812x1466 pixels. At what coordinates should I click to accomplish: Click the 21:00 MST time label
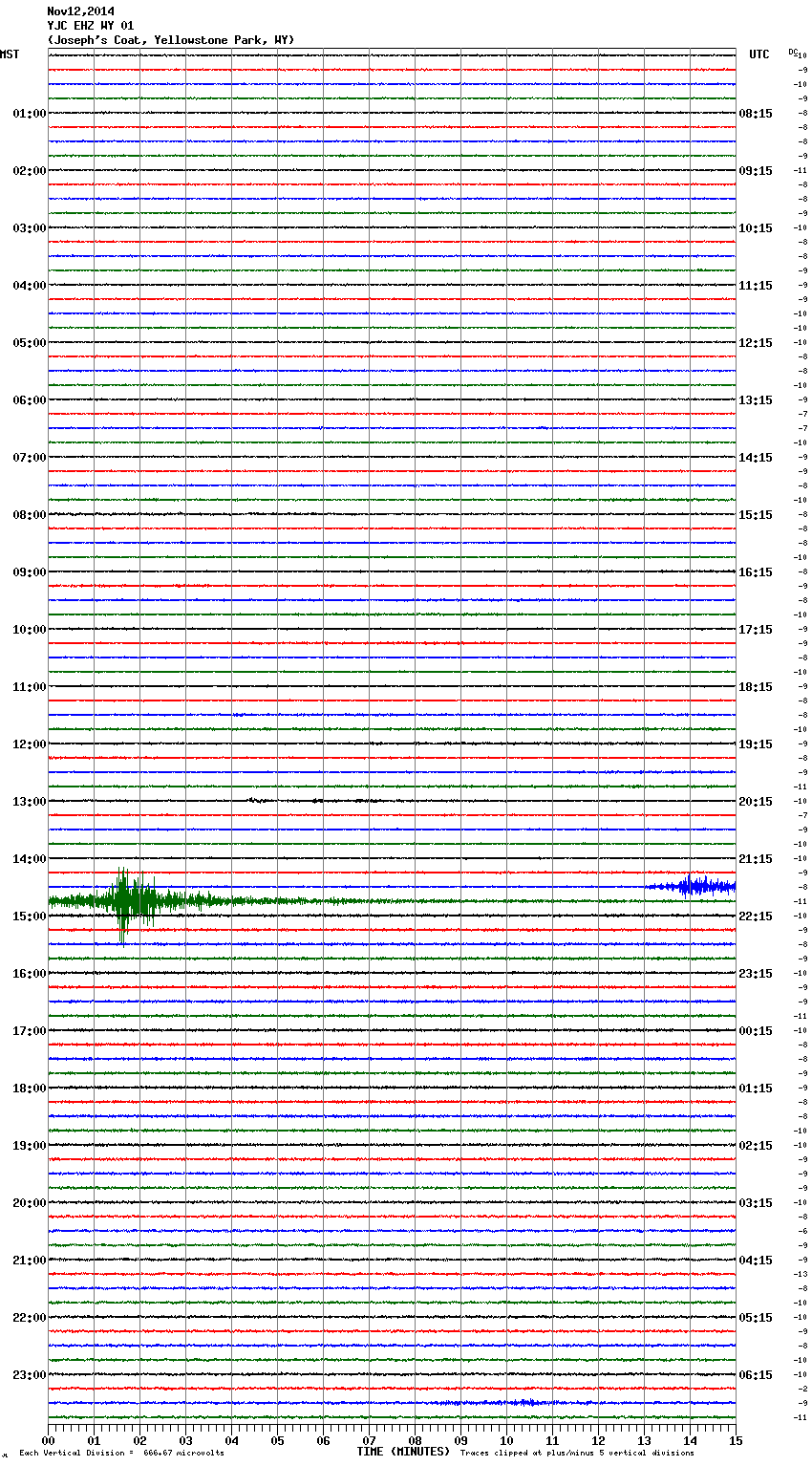click(x=29, y=1261)
